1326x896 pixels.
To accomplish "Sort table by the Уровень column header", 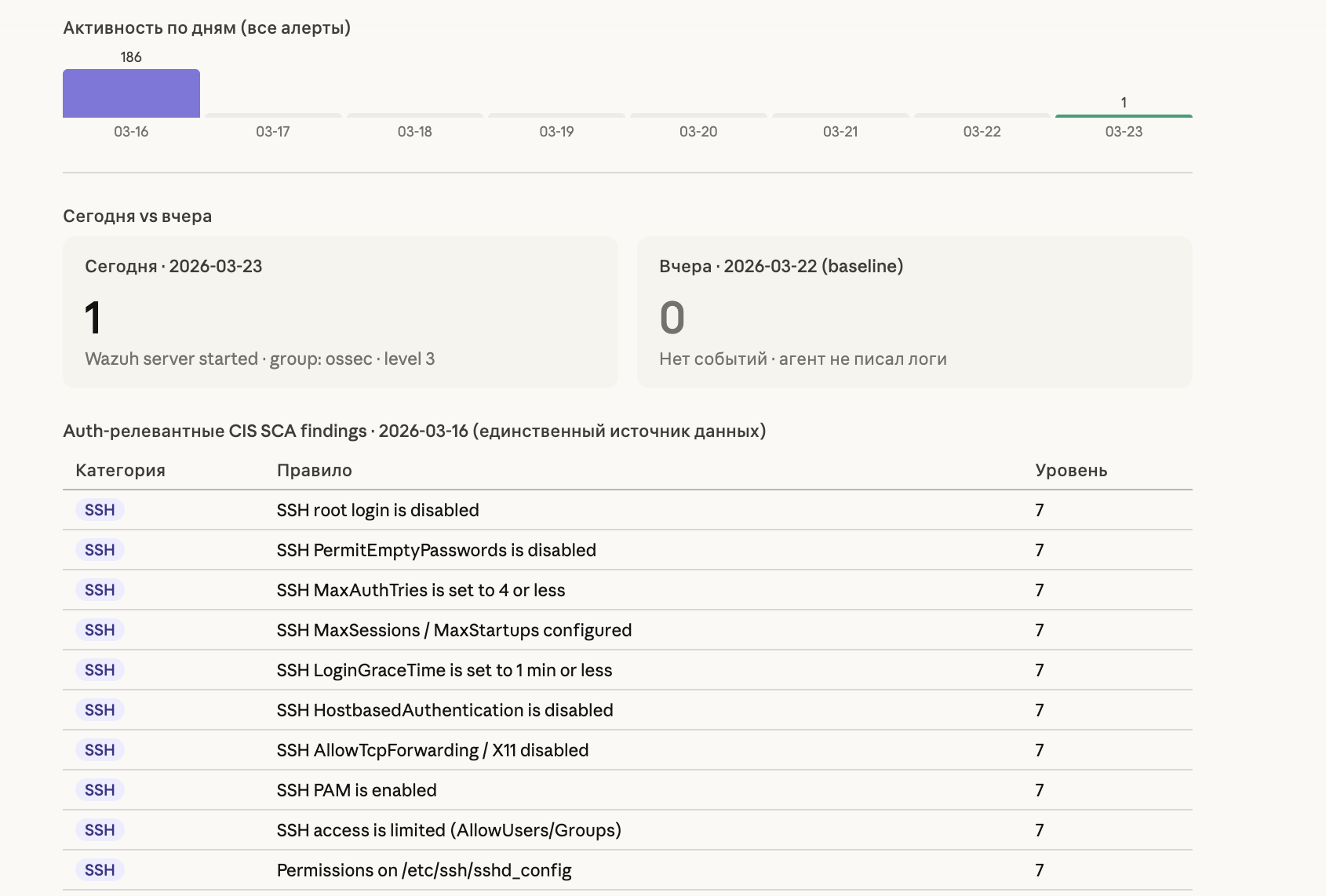I will pyautogui.click(x=1070, y=471).
